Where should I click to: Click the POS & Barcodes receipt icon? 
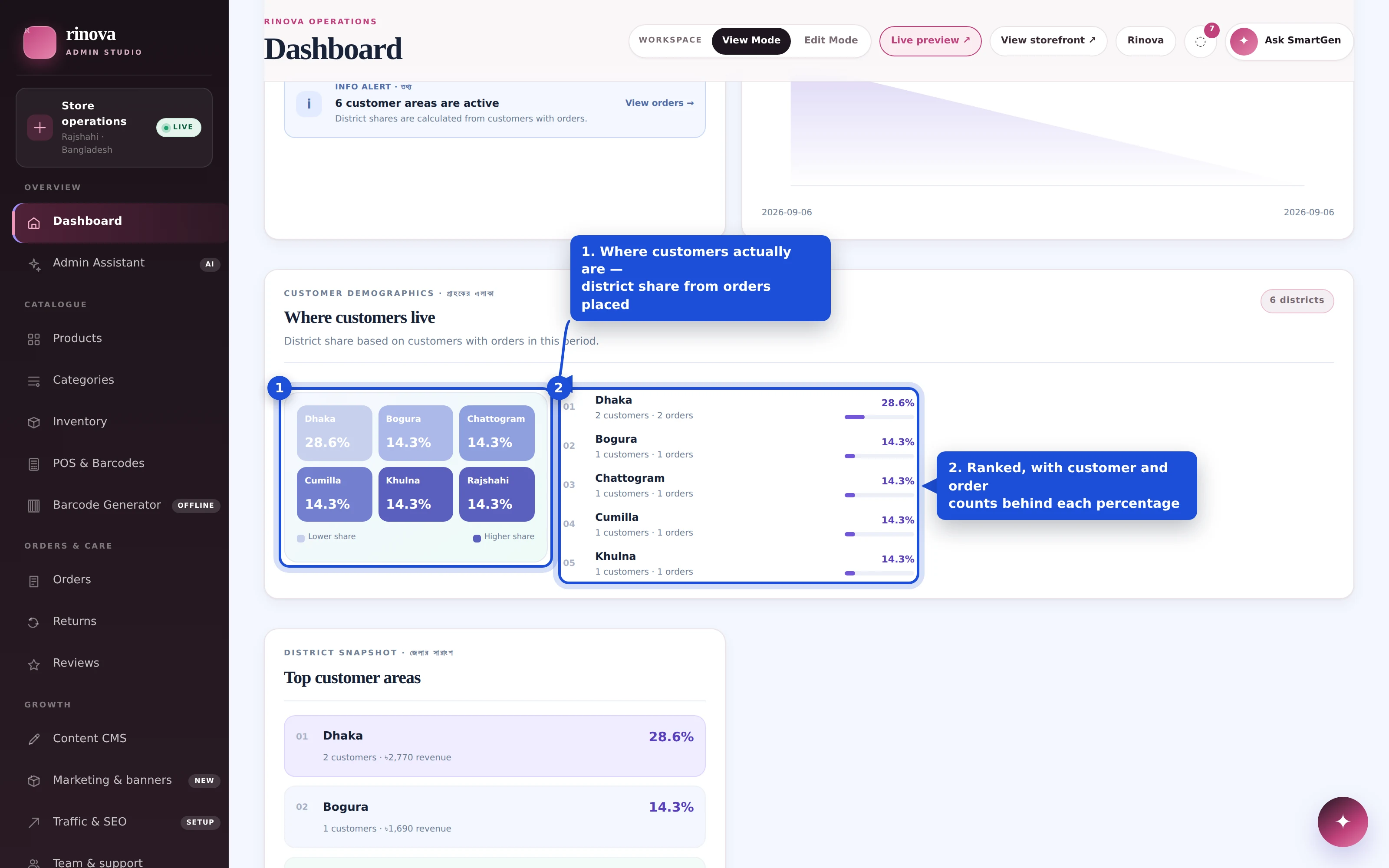(34, 464)
